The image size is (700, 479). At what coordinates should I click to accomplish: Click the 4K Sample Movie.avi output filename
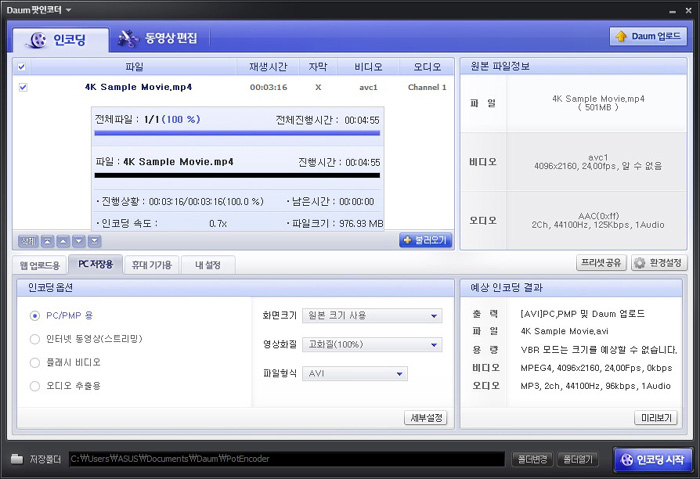564,331
